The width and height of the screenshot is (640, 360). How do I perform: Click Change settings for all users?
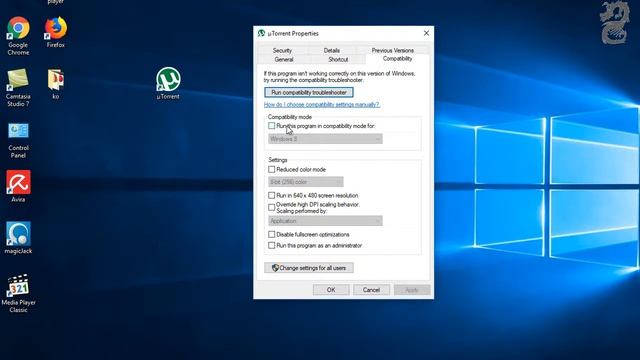click(x=309, y=268)
